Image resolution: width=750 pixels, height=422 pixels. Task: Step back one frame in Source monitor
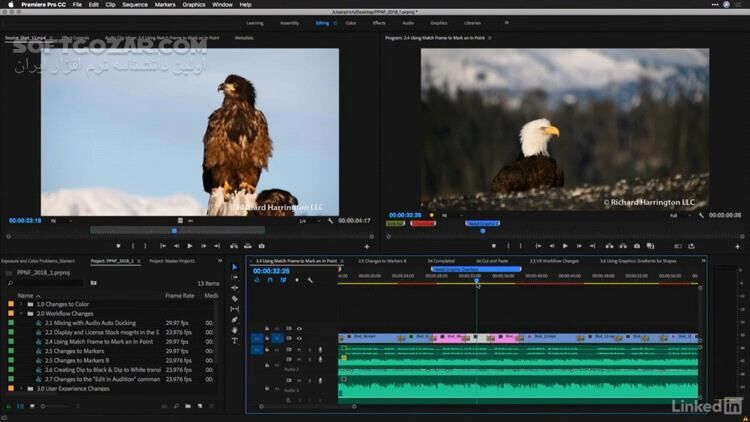(176, 246)
